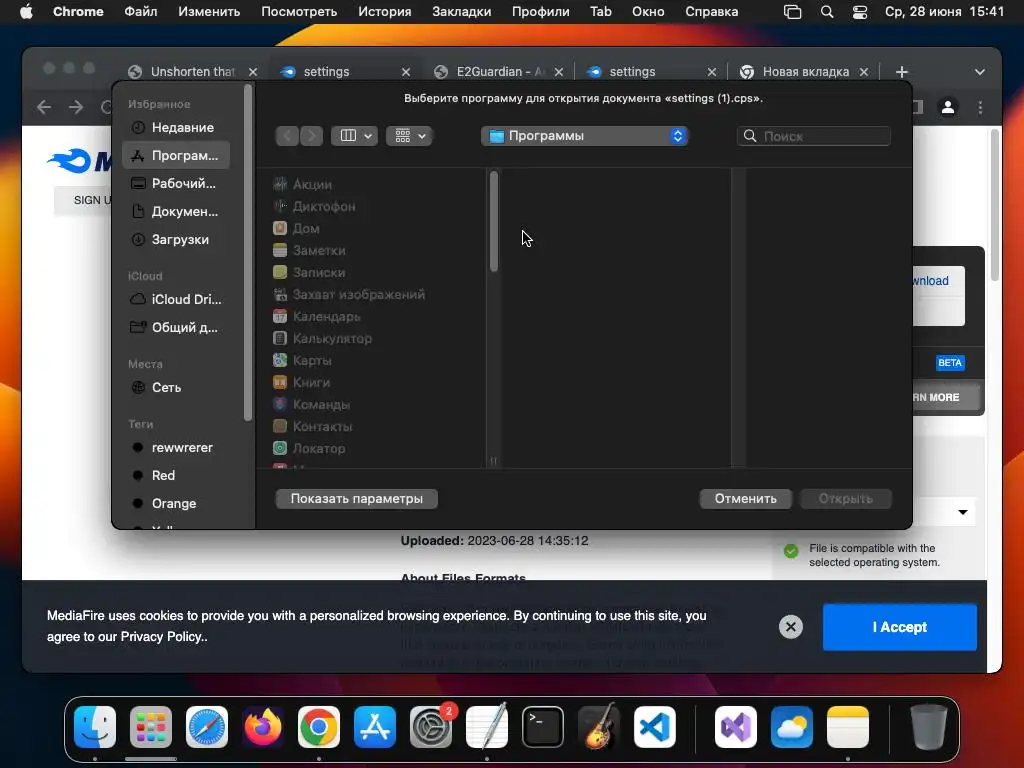Image resolution: width=1024 pixels, height=768 pixels.
Task: Open GarageBand from the Dock
Action: [599, 727]
